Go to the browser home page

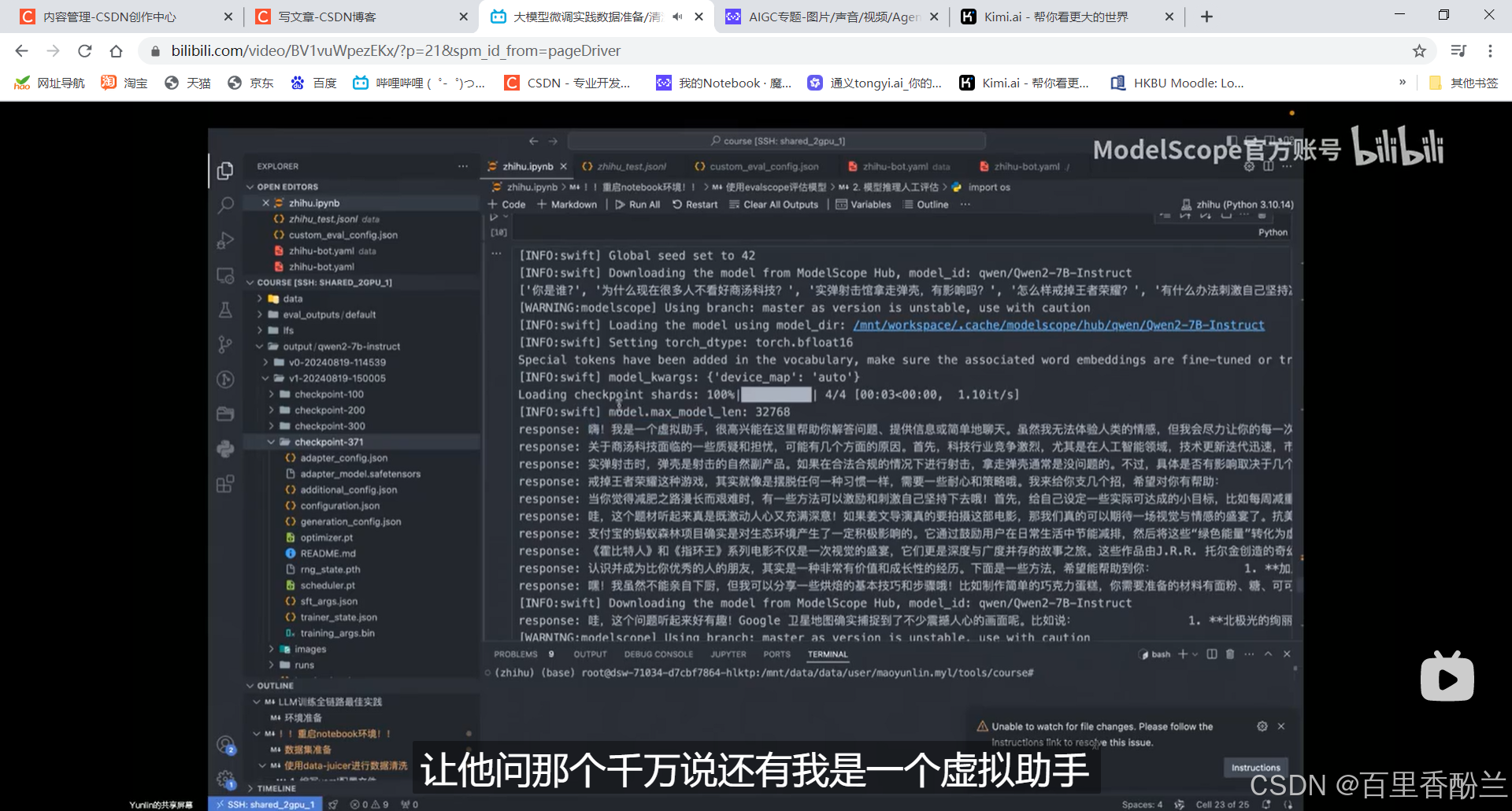[116, 51]
